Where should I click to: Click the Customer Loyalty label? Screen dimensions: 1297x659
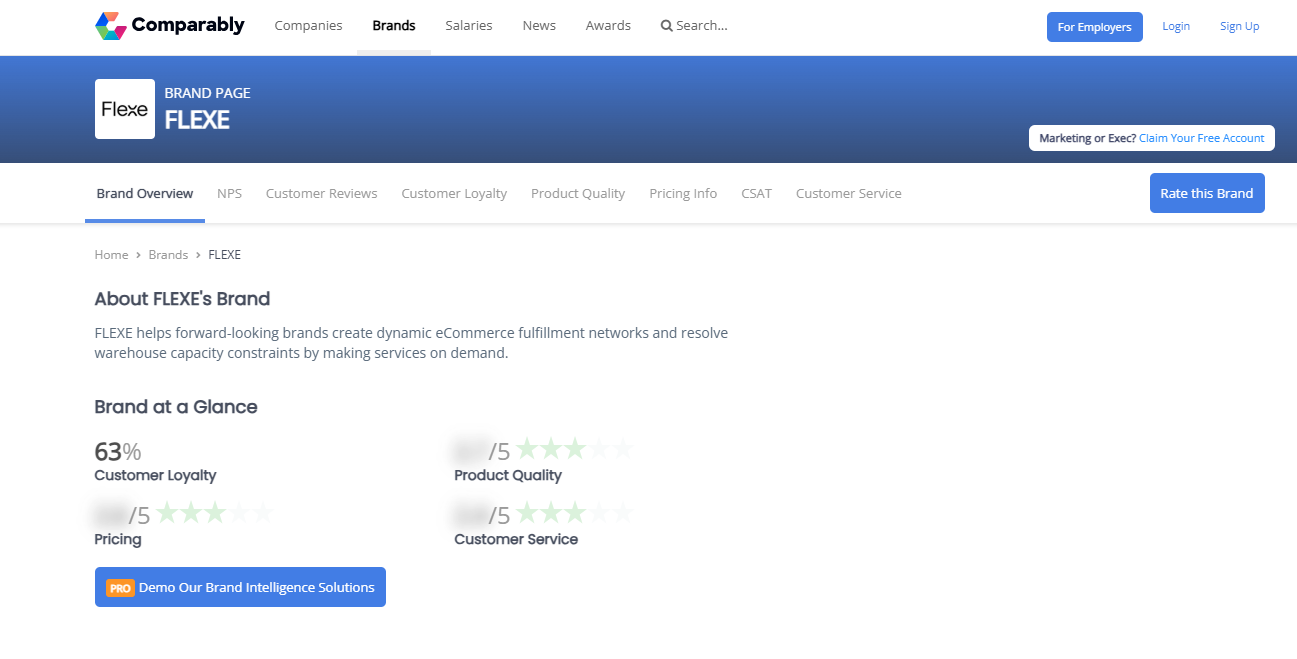coord(155,476)
